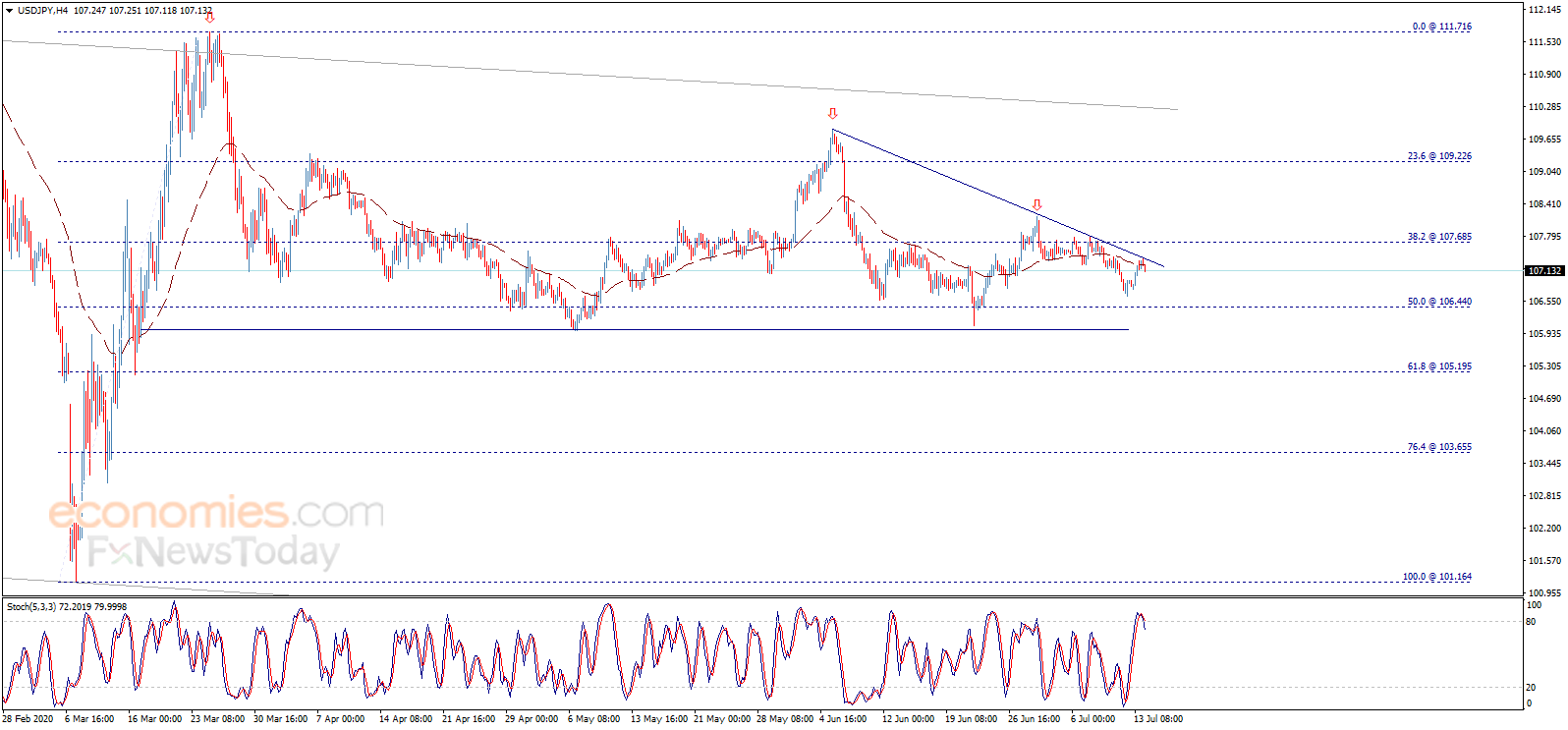Click the 76.4 @ 103.655 Fibonacci level label
Image resolution: width=1568 pixels, height=730 pixels.
1439,447
